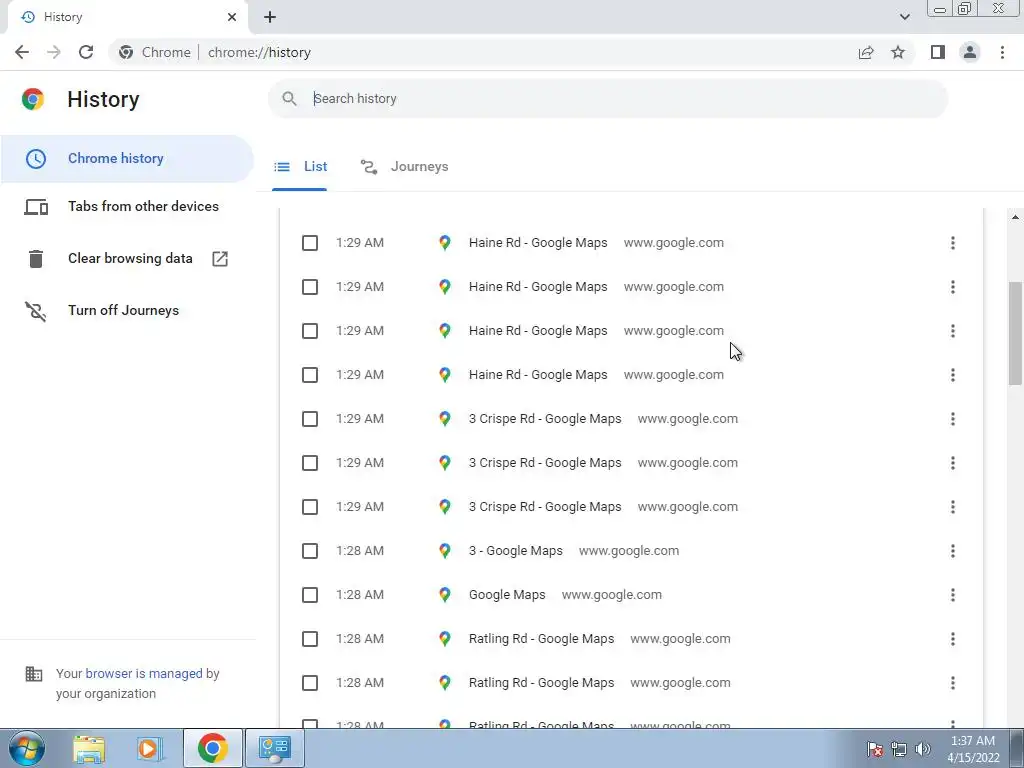Launch Windows Media Player from taskbar

click(x=148, y=748)
